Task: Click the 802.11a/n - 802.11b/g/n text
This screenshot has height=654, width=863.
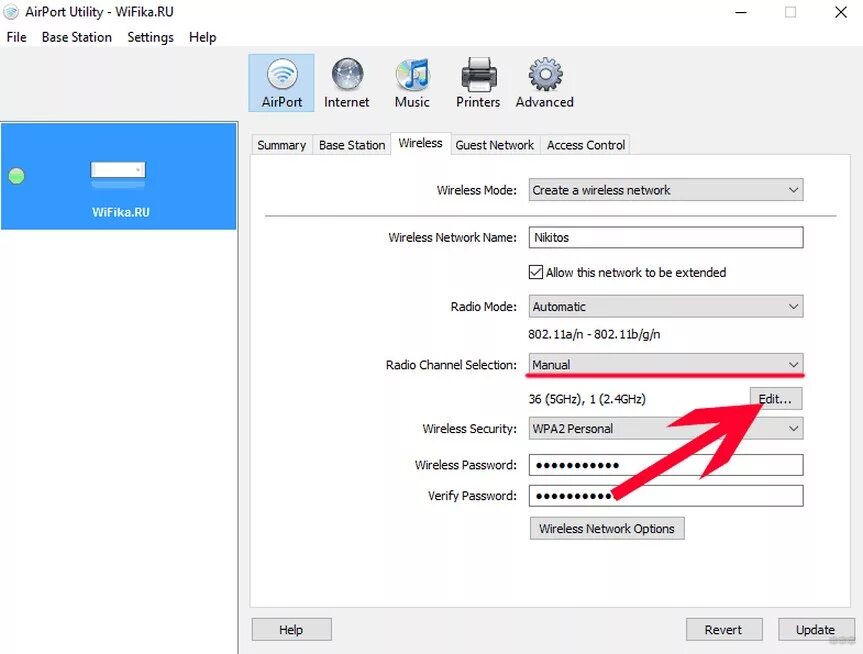Action: tap(594, 334)
